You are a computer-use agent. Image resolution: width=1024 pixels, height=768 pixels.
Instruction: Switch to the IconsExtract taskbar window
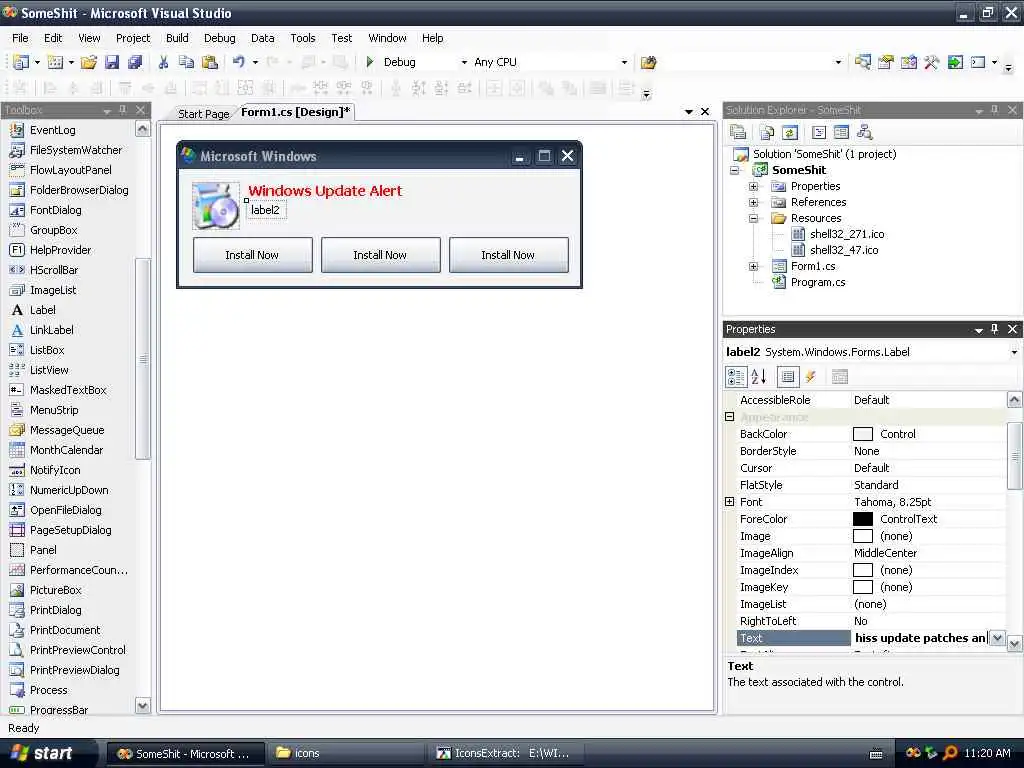(506, 753)
